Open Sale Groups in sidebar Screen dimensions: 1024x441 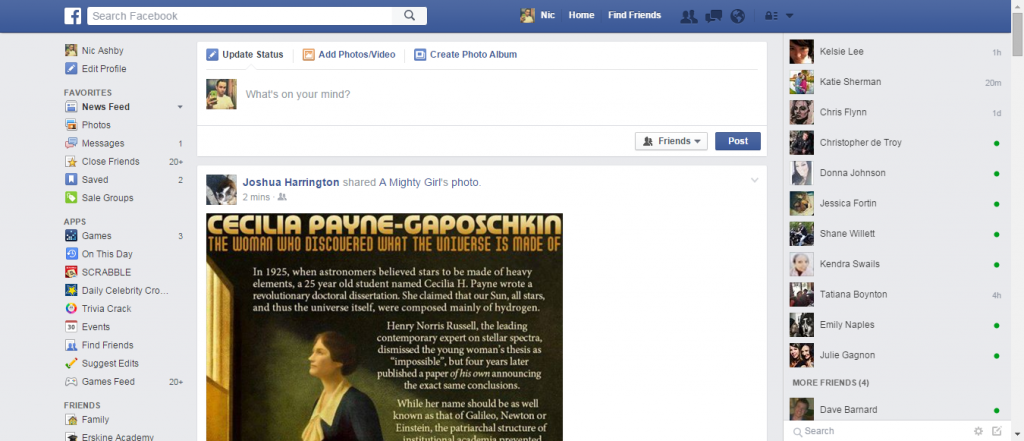tap(107, 198)
